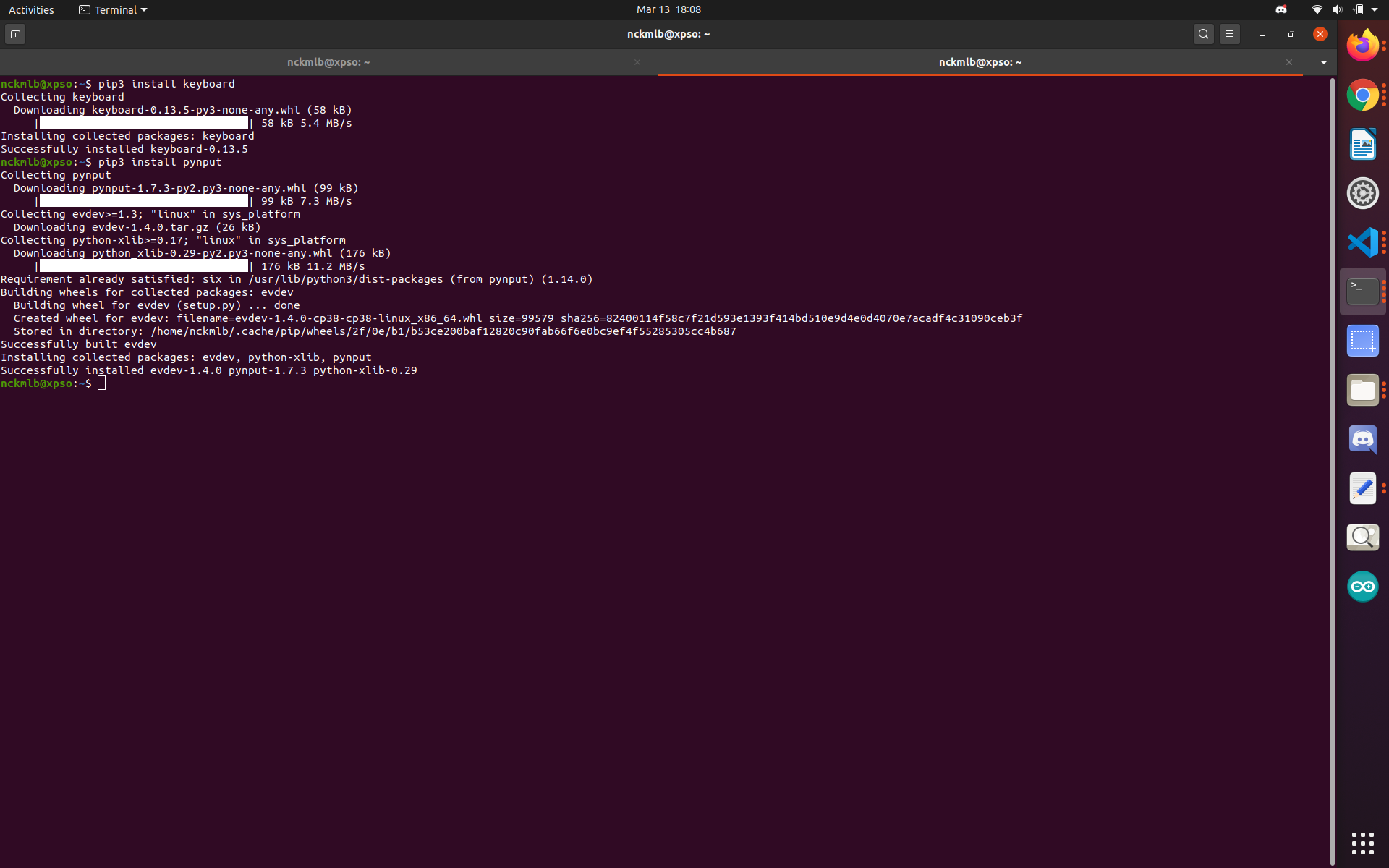Switch to the first terminal tab
1389x868 pixels.
pyautogui.click(x=328, y=62)
